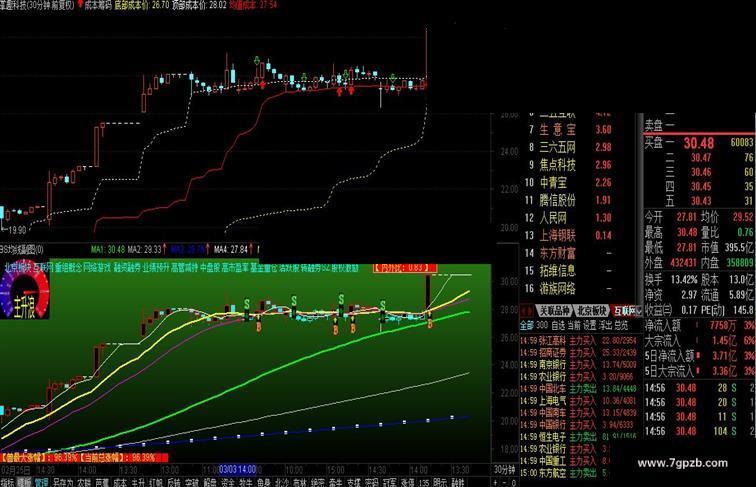Click the 游族网络 stock row

569,288
